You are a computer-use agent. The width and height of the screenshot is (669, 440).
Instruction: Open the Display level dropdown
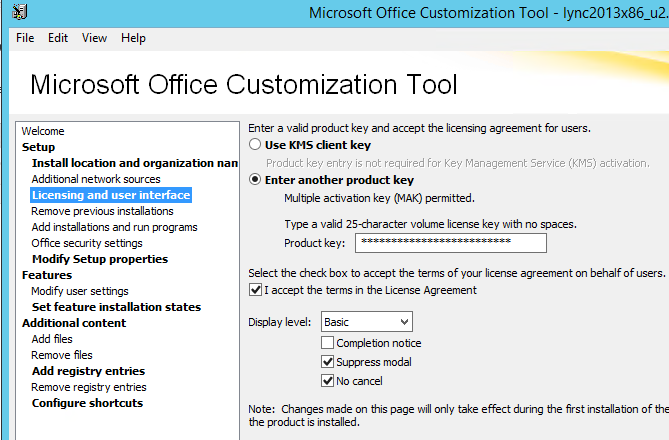[367, 322]
